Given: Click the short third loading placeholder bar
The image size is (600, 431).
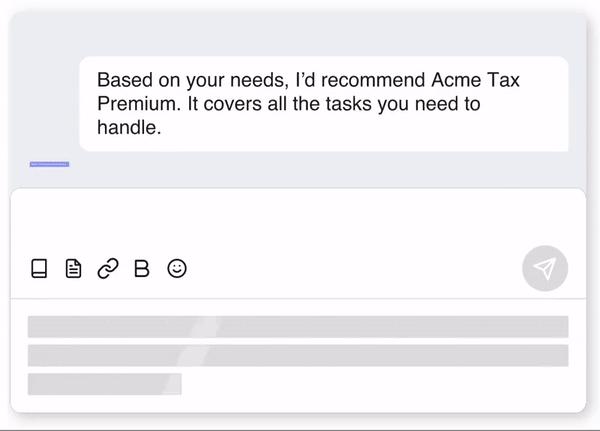Looking at the screenshot, I should pyautogui.click(x=104, y=384).
